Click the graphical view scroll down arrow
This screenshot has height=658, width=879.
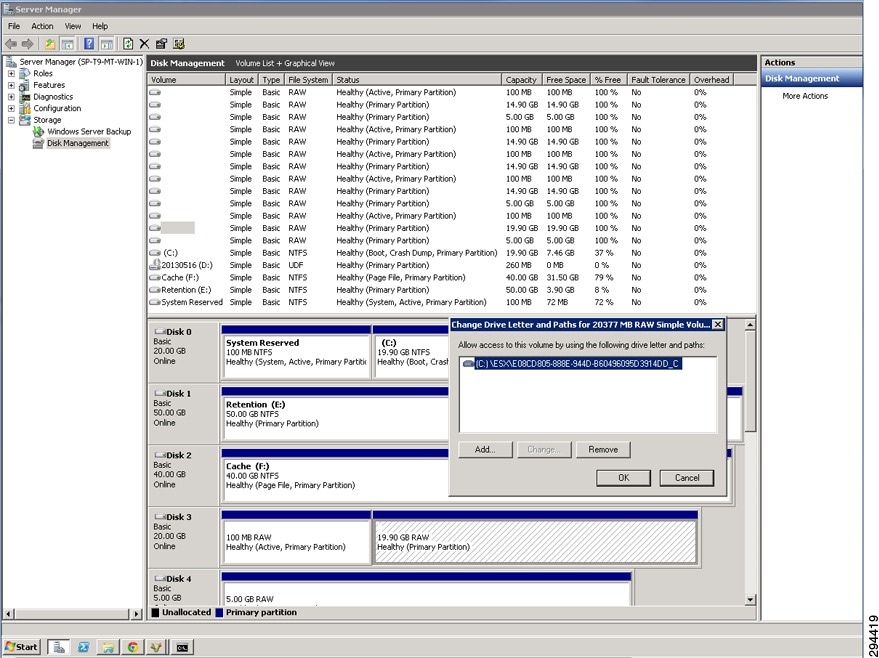click(x=751, y=600)
